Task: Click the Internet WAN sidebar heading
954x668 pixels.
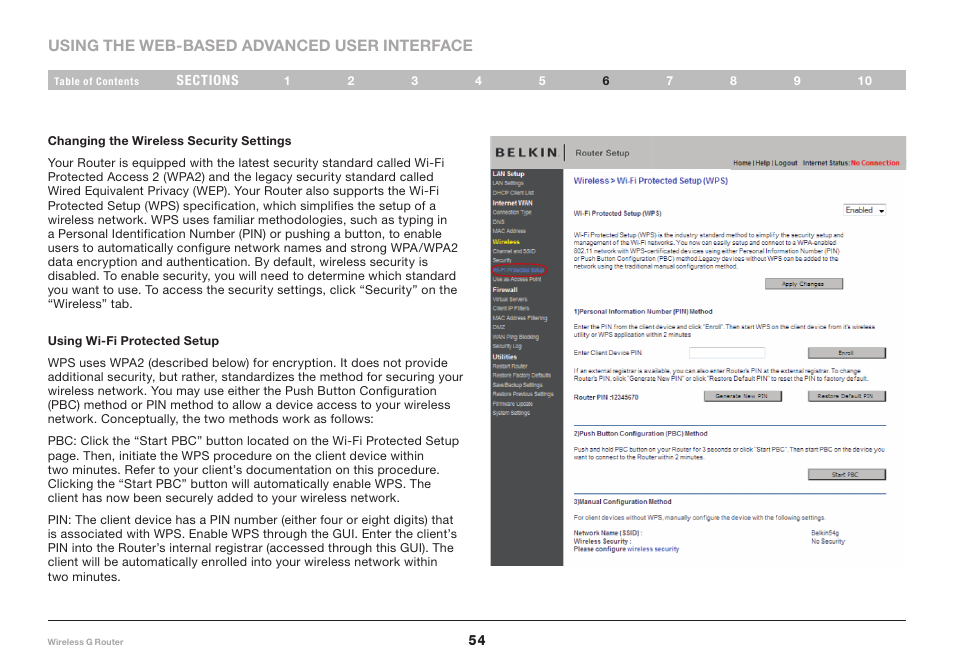Action: click(x=512, y=203)
